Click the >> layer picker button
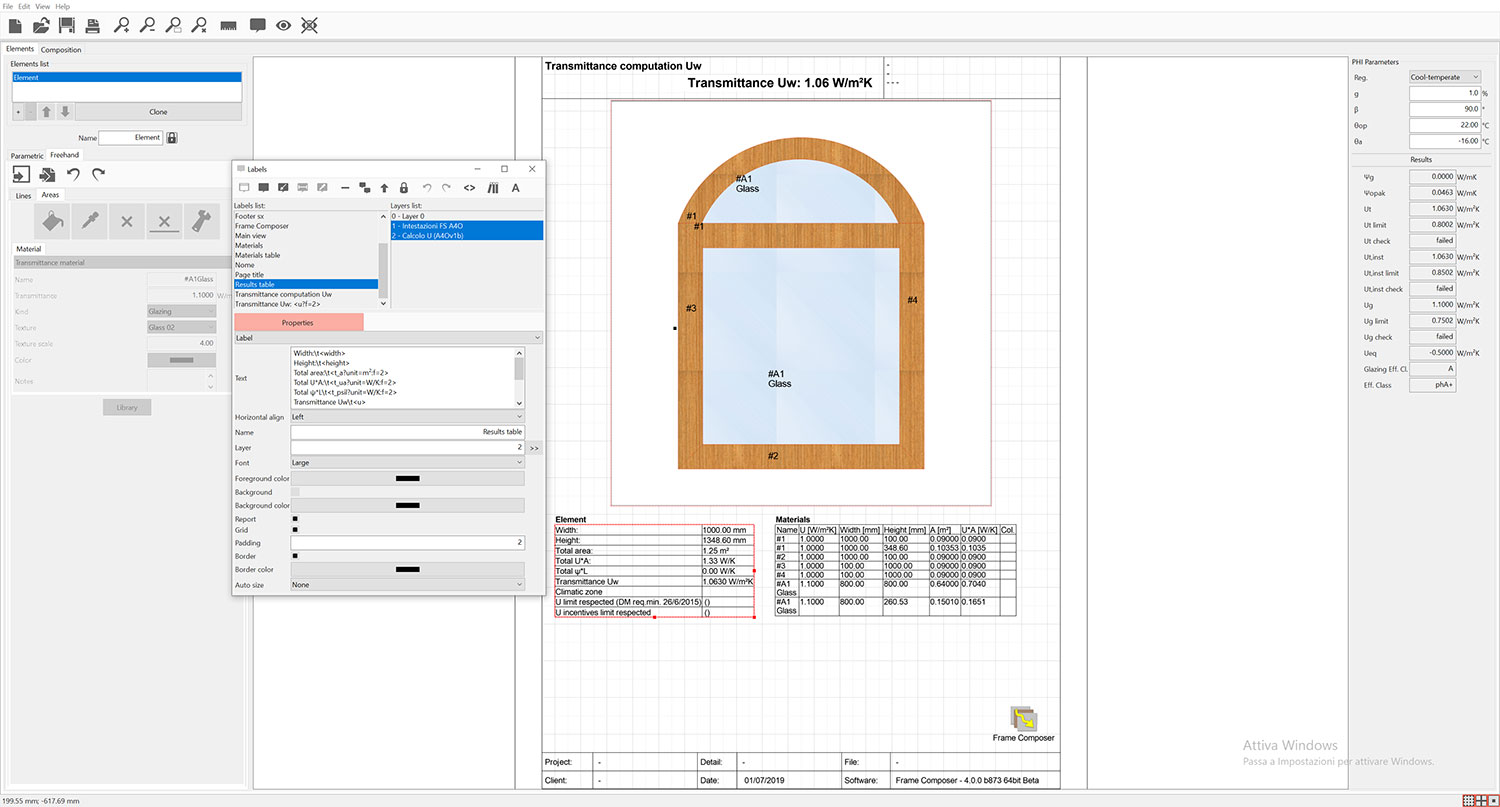The height and width of the screenshot is (807, 1500). [x=534, y=448]
